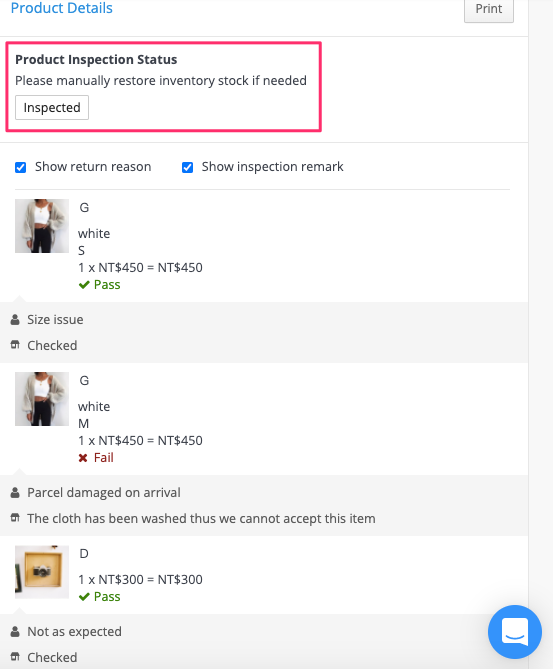
Task: Click customer icon next to Not as expected
Action: click(x=15, y=631)
